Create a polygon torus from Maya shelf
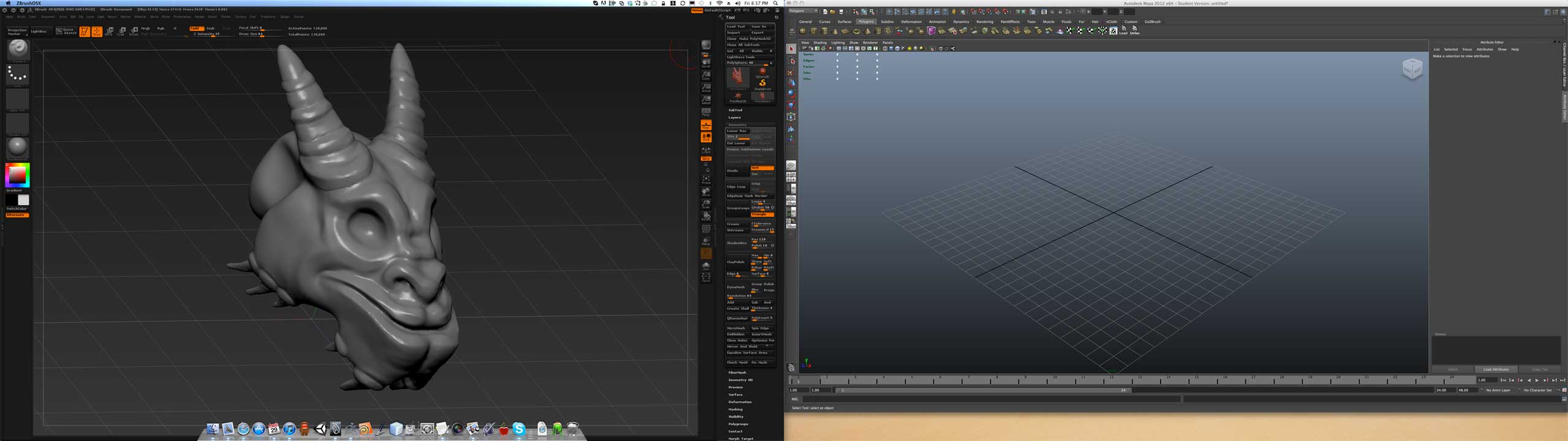This screenshot has height=441, width=1568. (x=856, y=31)
